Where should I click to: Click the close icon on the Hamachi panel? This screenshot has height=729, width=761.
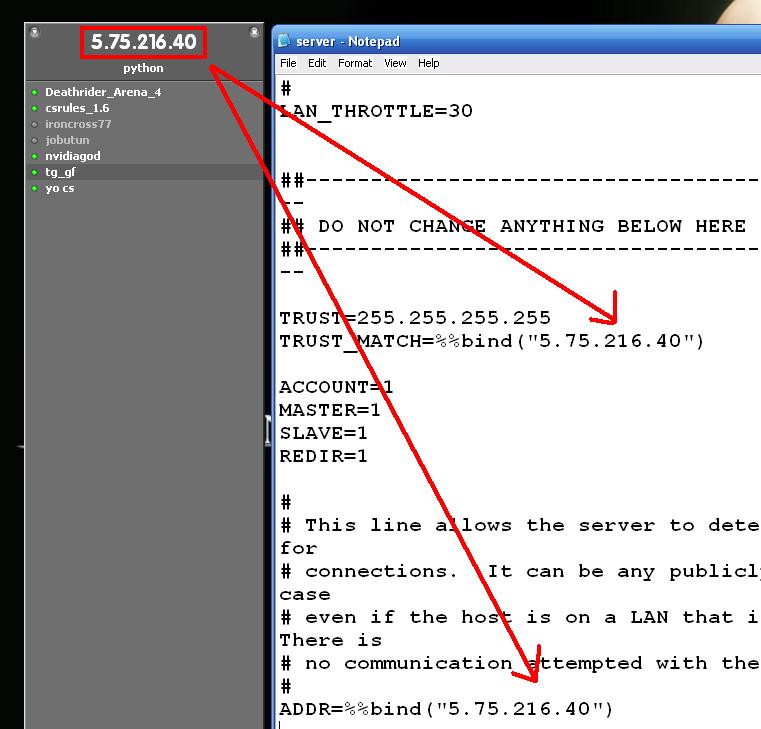point(254,32)
